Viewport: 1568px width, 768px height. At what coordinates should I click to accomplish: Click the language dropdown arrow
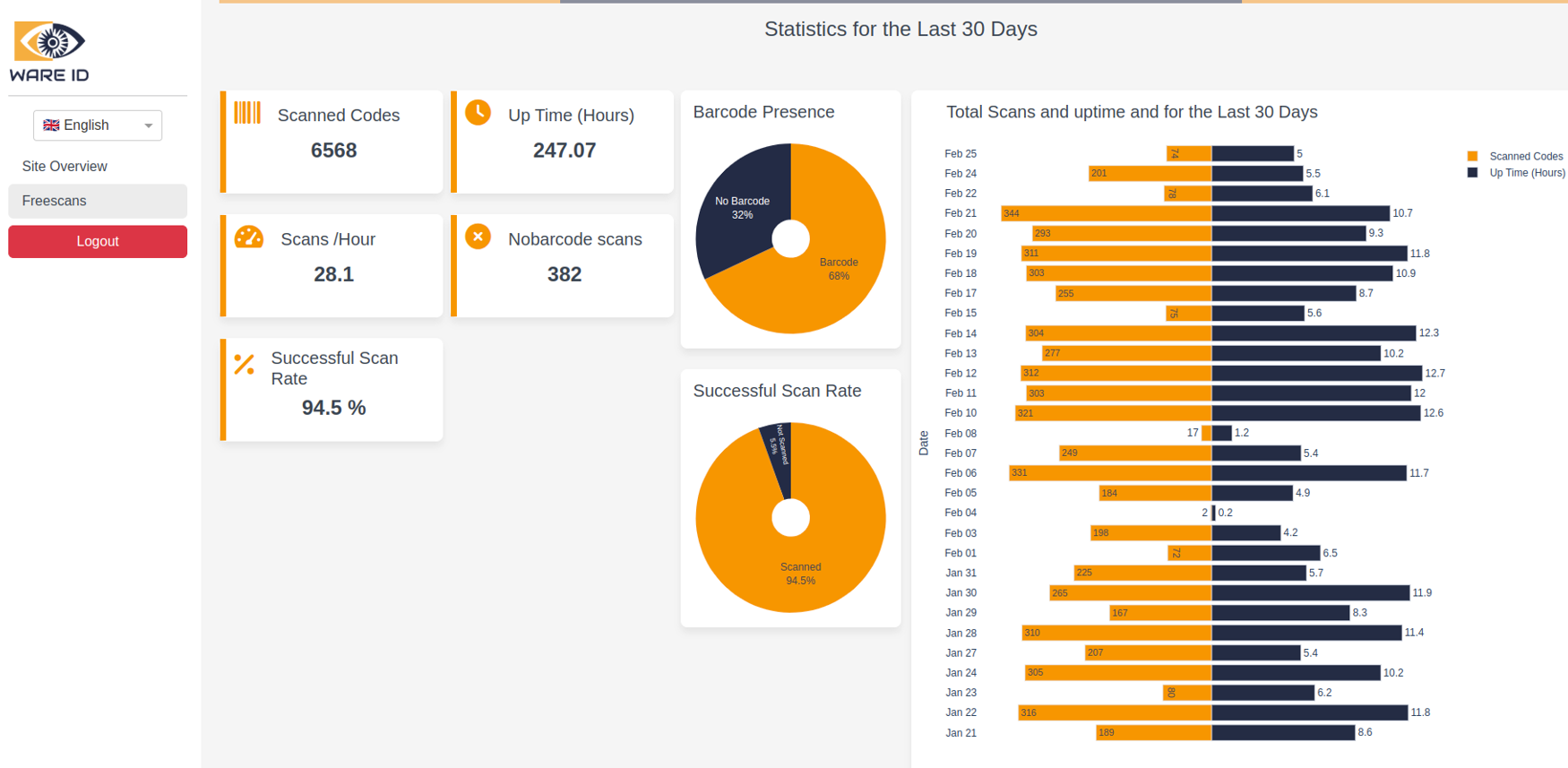pyautogui.click(x=149, y=126)
